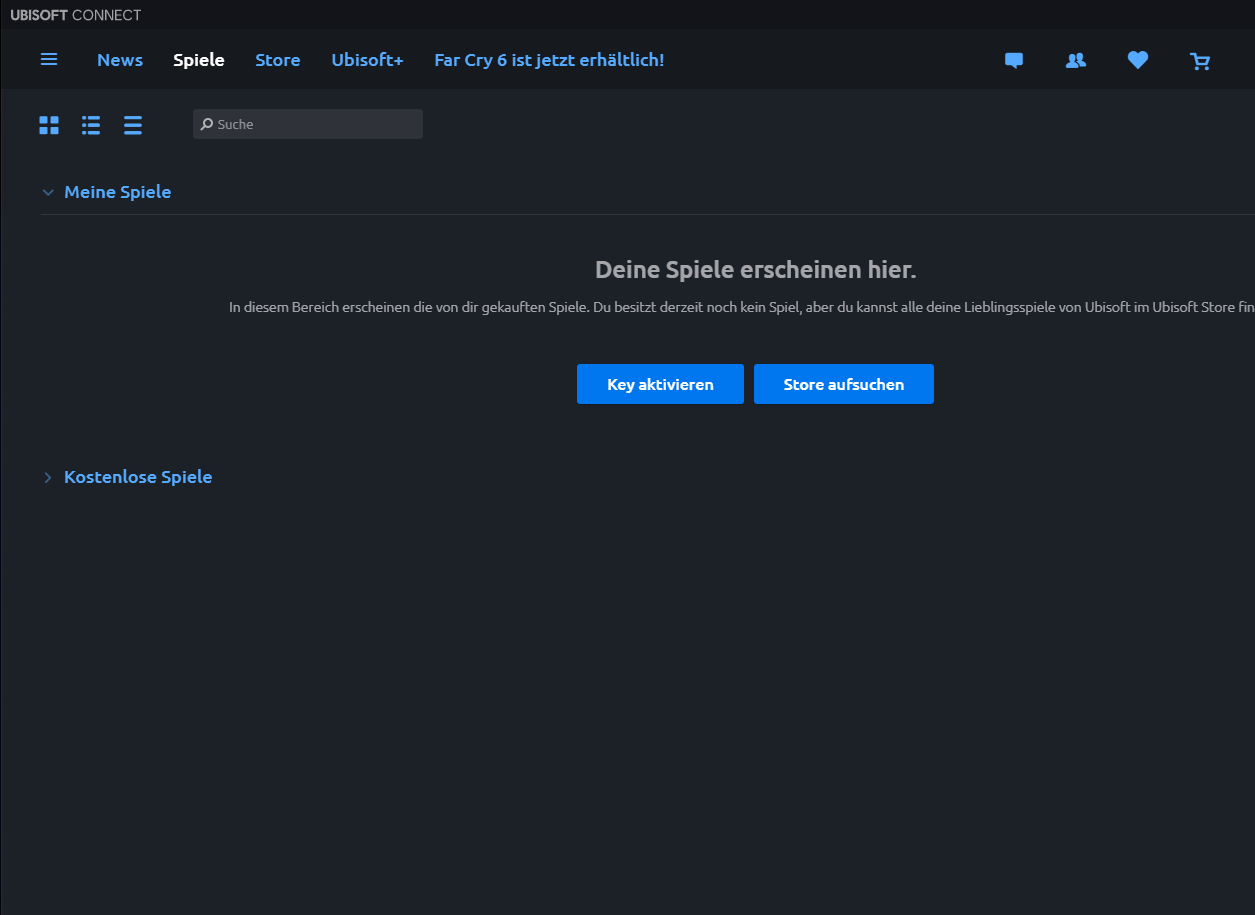Expand the Kostenlose Spiele section chevron
The width and height of the screenshot is (1255, 915).
(48, 478)
